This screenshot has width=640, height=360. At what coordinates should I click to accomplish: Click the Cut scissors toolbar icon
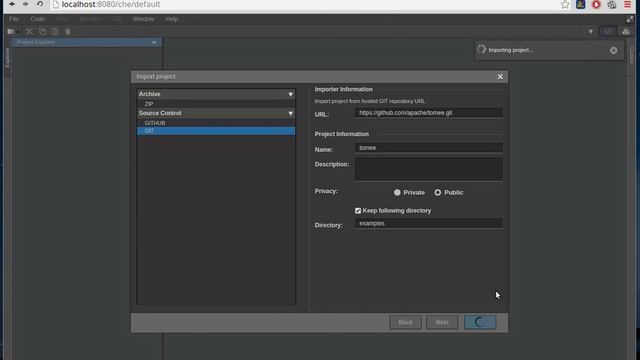[29, 31]
